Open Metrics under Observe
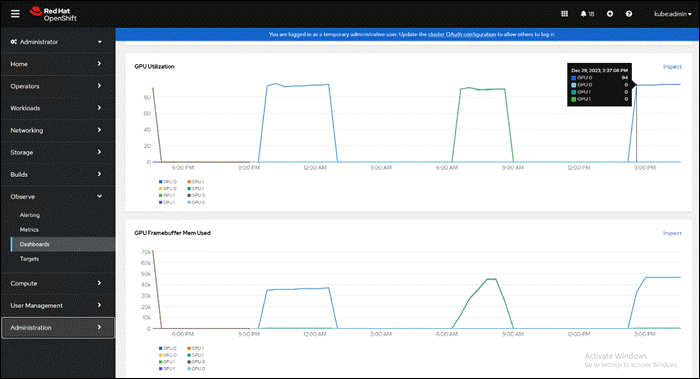This screenshot has width=700, height=379. 29,229
